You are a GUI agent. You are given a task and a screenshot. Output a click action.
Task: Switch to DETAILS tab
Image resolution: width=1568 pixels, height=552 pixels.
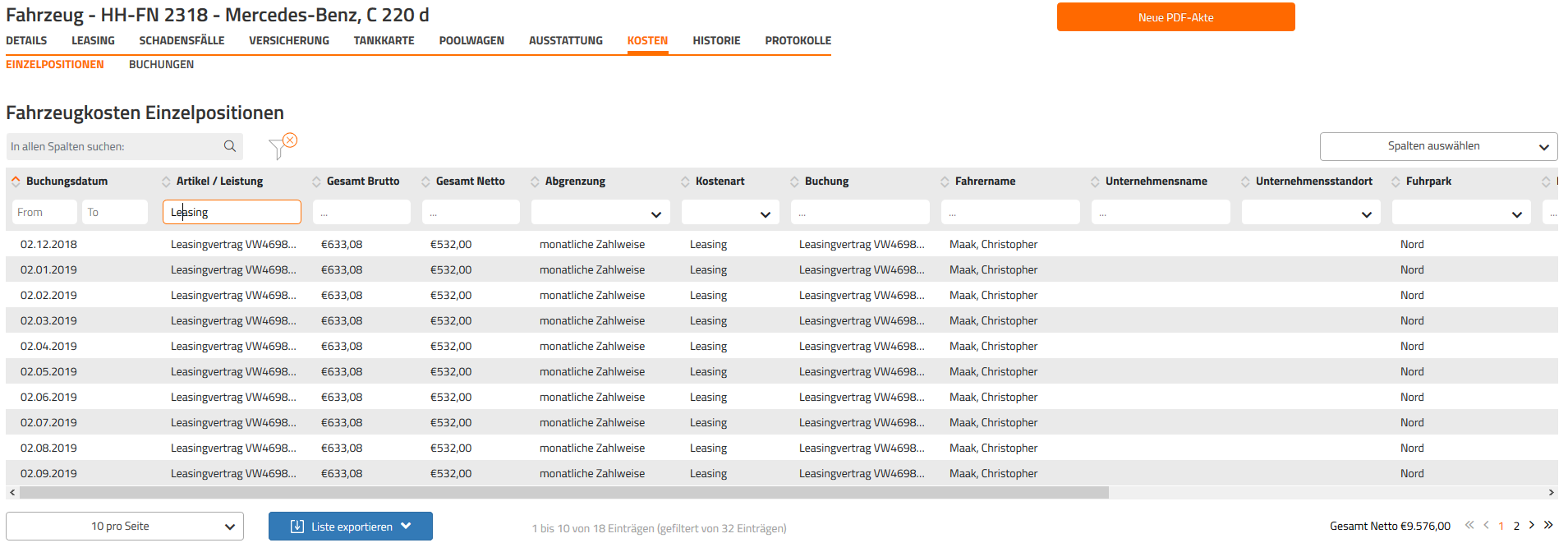coord(26,40)
